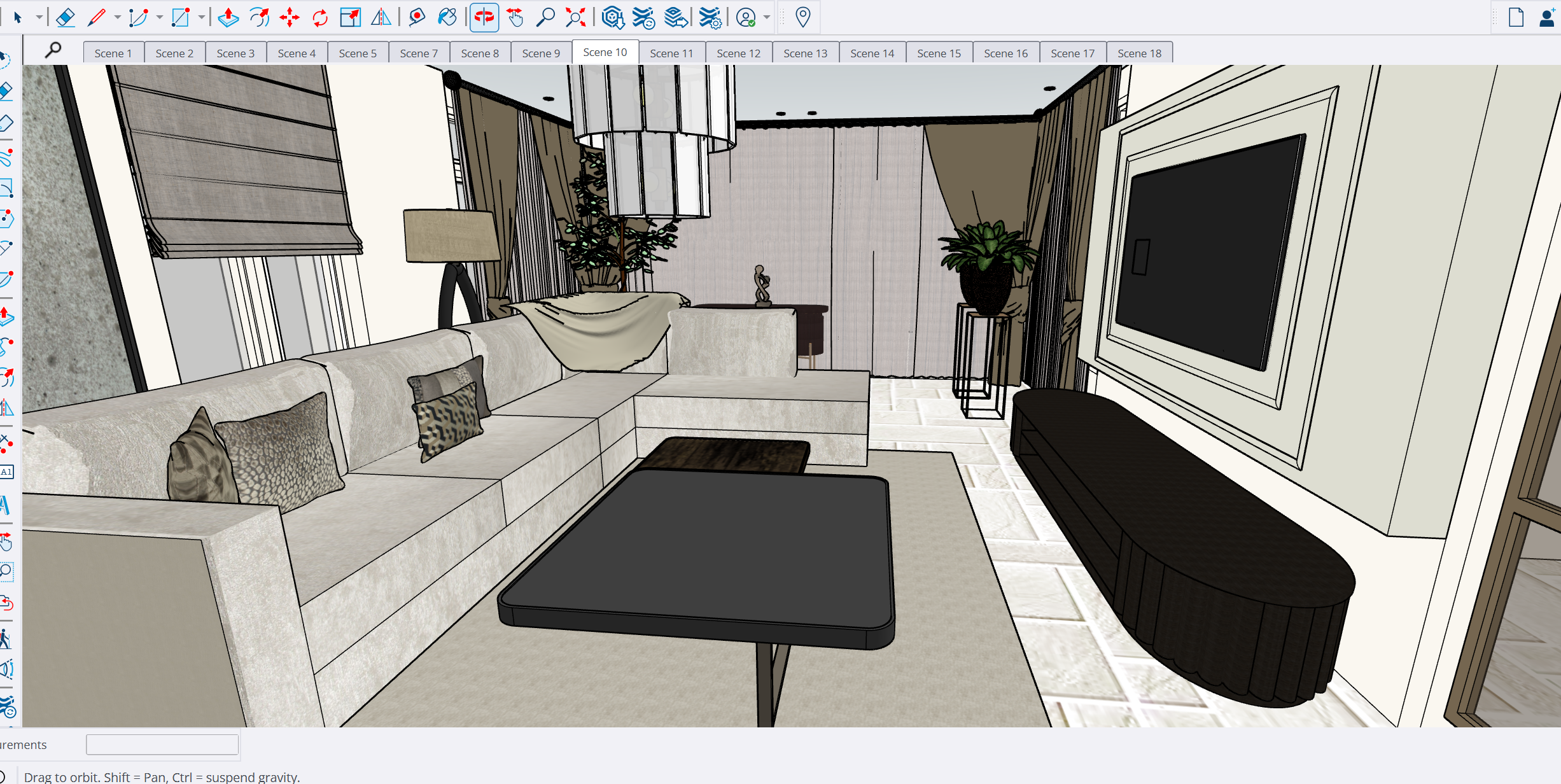Select the Rotate tool
1561x784 pixels.
(320, 17)
